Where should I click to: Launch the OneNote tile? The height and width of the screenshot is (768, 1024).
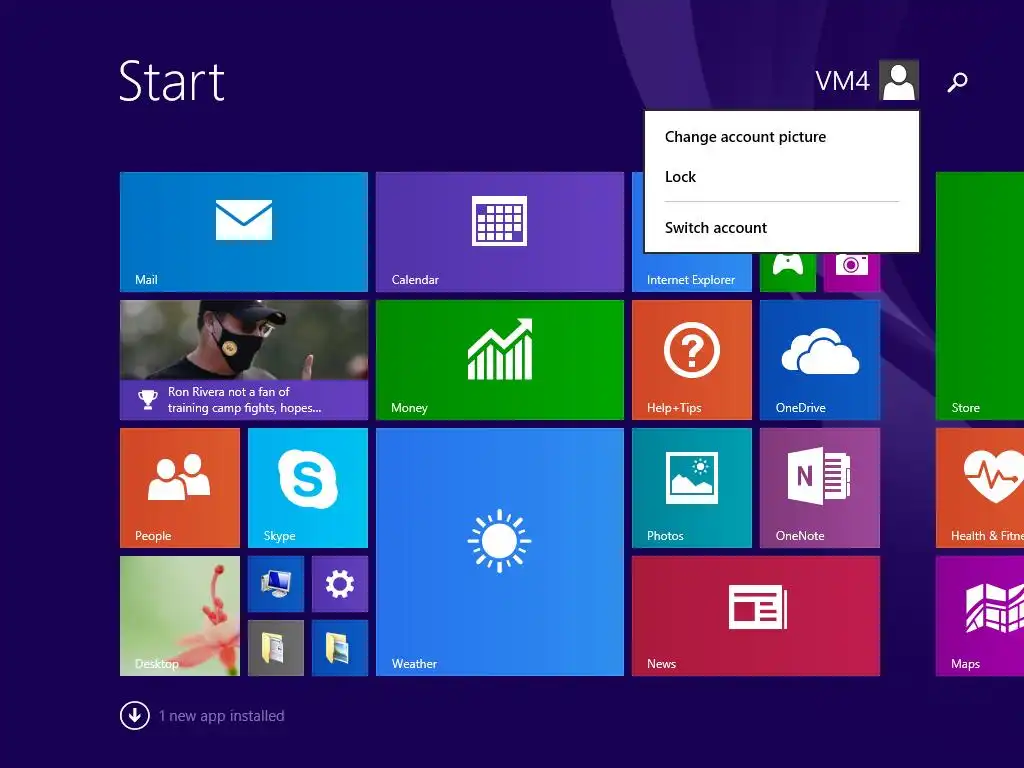tap(820, 488)
